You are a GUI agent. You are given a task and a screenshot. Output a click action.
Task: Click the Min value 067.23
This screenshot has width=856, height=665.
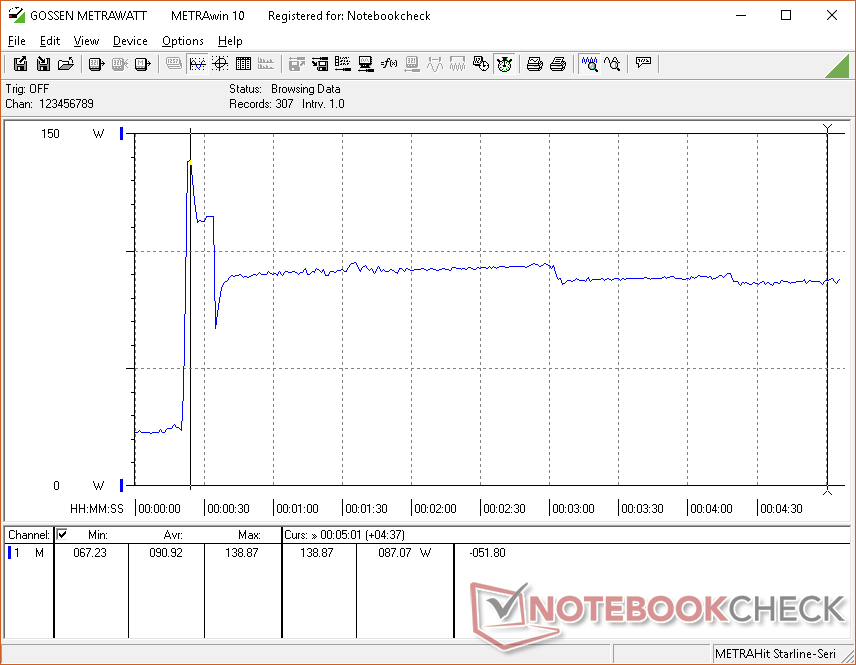click(x=90, y=553)
